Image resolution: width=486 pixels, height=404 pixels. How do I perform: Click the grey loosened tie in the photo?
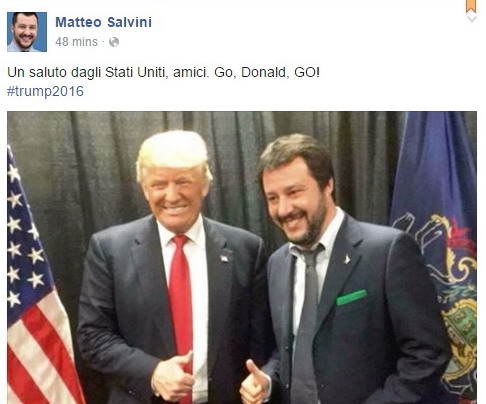pyautogui.click(x=307, y=320)
